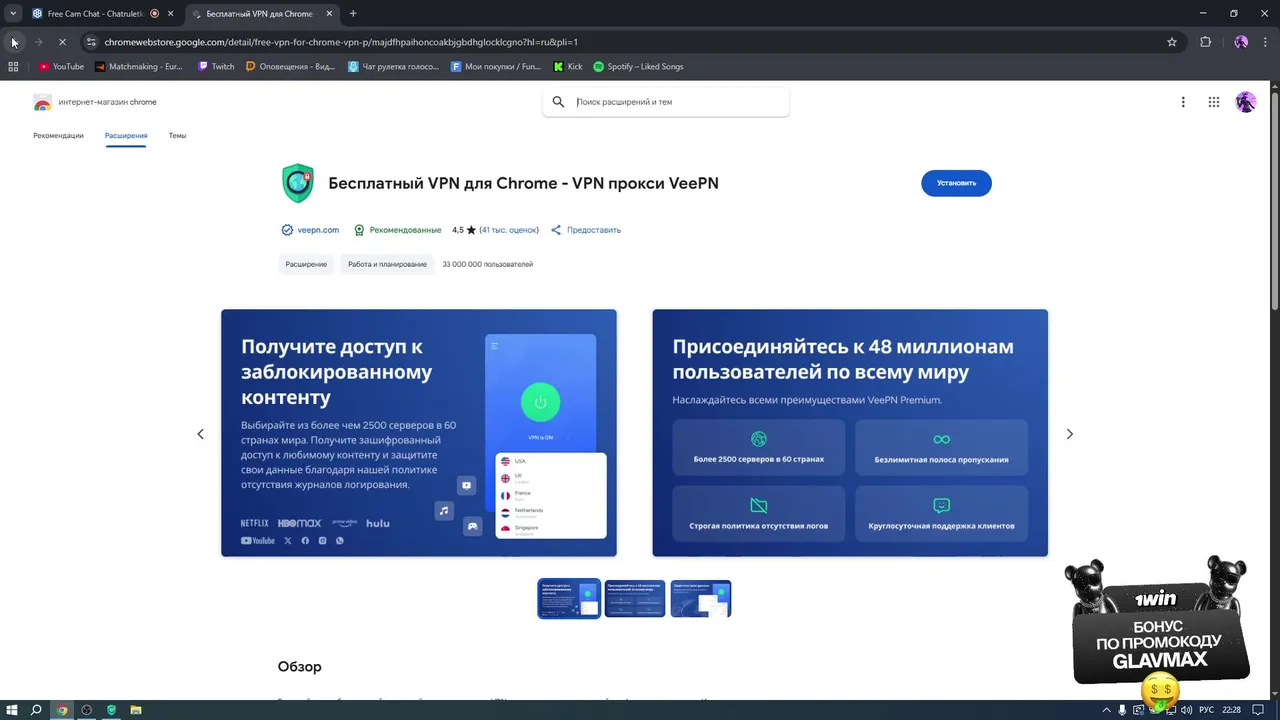Open the Chrome profile avatar in toolbar
1280x720 pixels.
(1241, 42)
